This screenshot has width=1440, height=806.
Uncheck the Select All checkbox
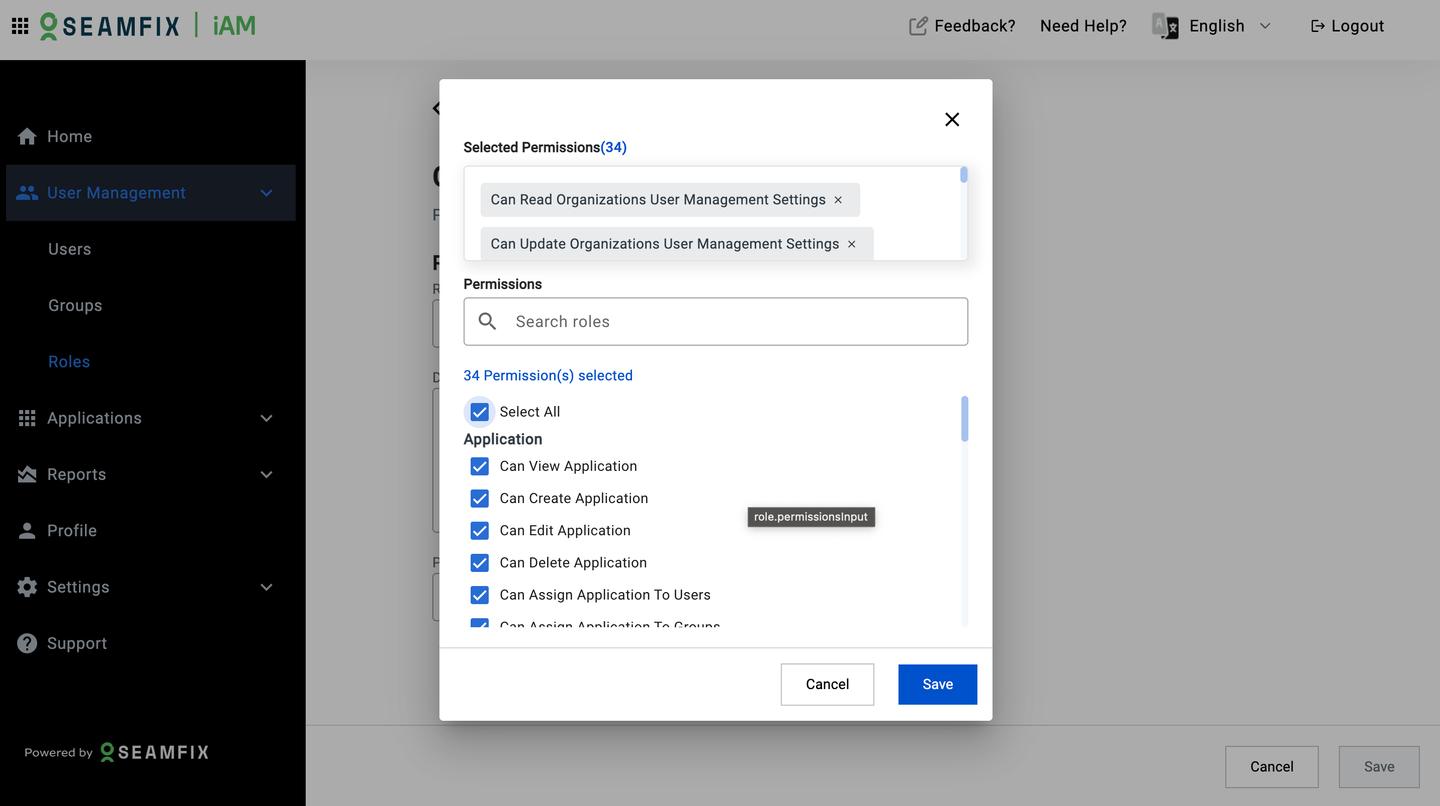(480, 412)
